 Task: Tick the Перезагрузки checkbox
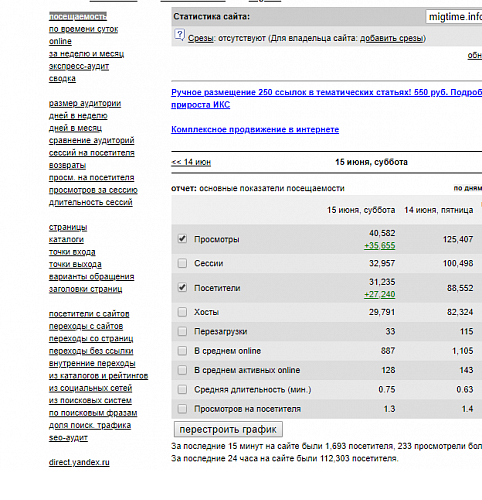pos(182,331)
